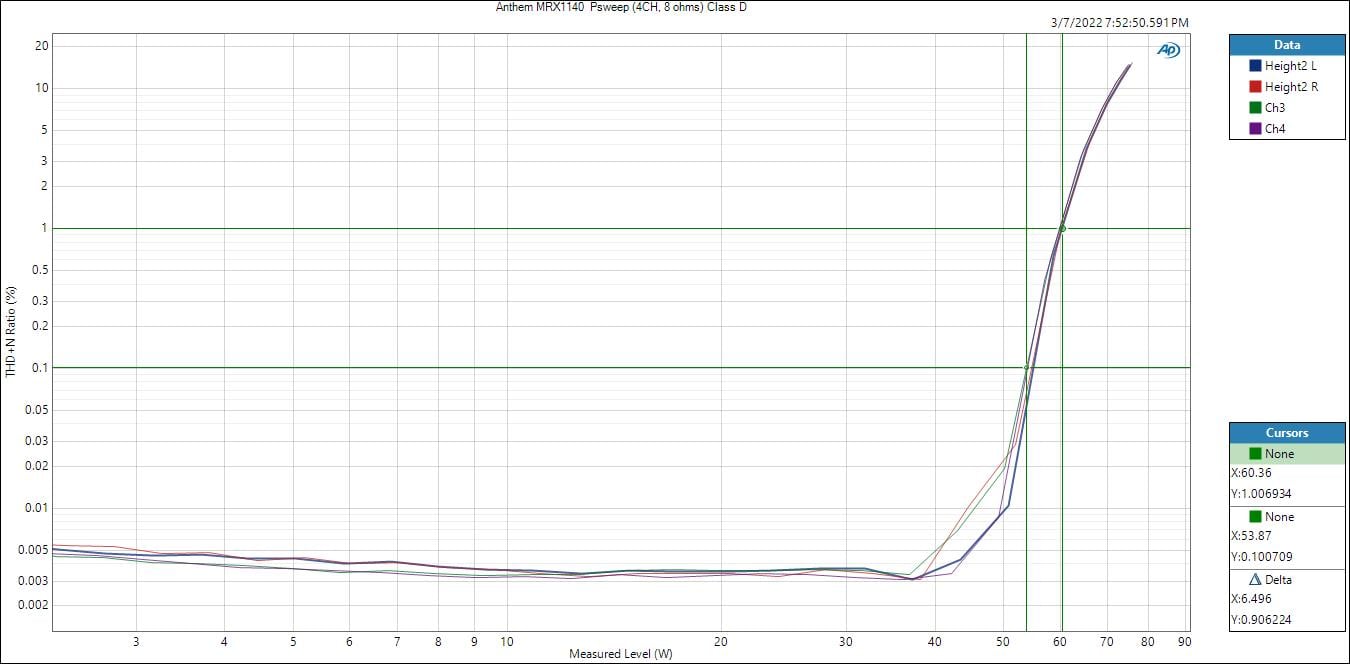Click the green icon of the highlighted cursor
Image resolution: width=1350 pixels, height=664 pixels.
tap(1255, 454)
